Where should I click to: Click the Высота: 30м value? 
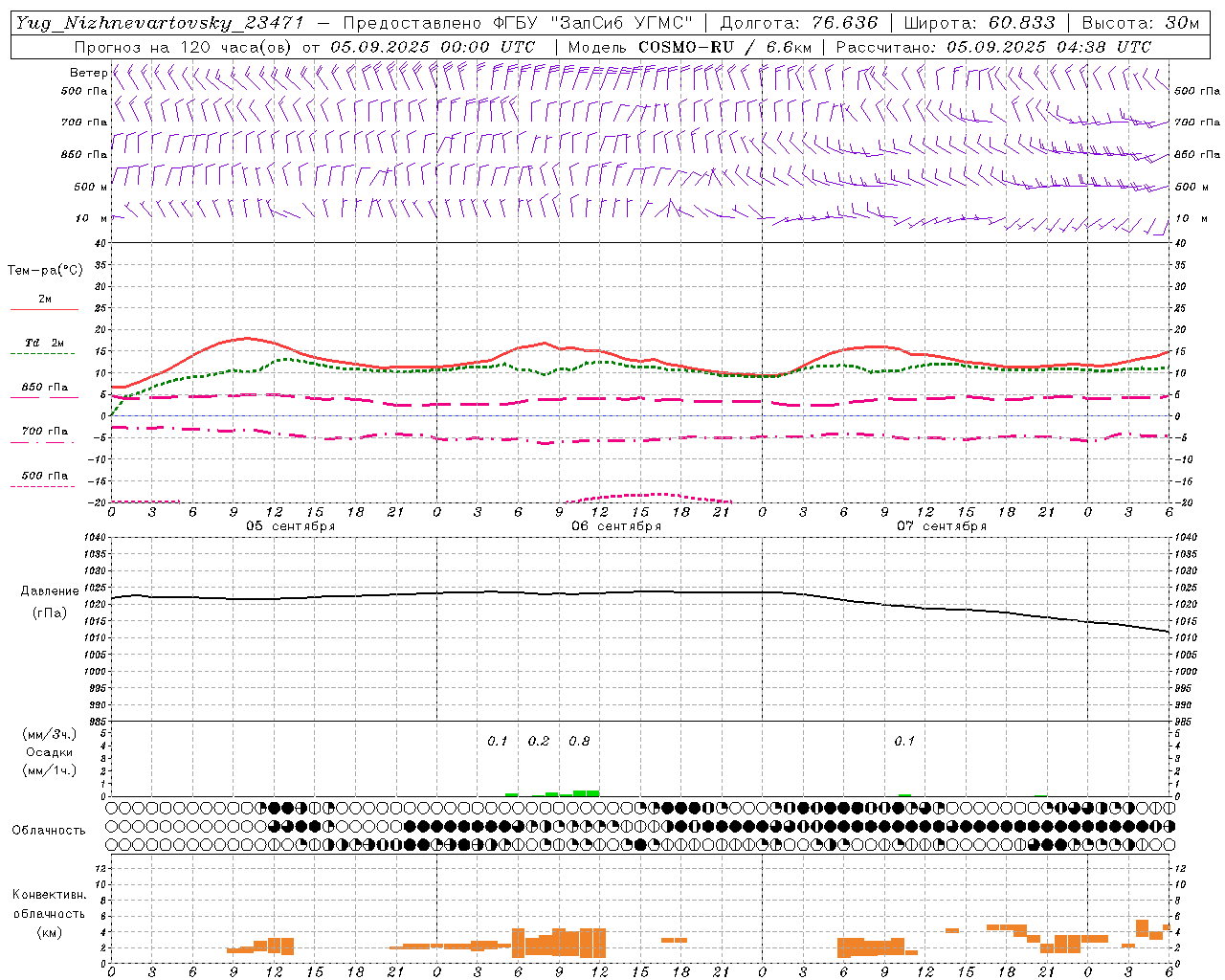coord(1141,23)
